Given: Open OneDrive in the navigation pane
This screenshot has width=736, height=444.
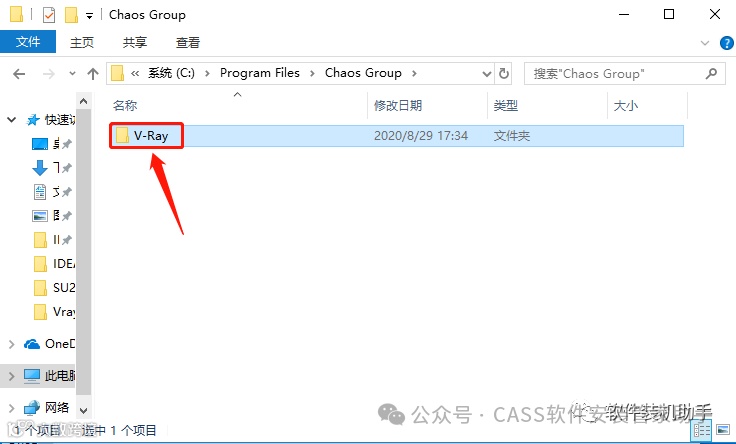Looking at the screenshot, I should click(49, 344).
